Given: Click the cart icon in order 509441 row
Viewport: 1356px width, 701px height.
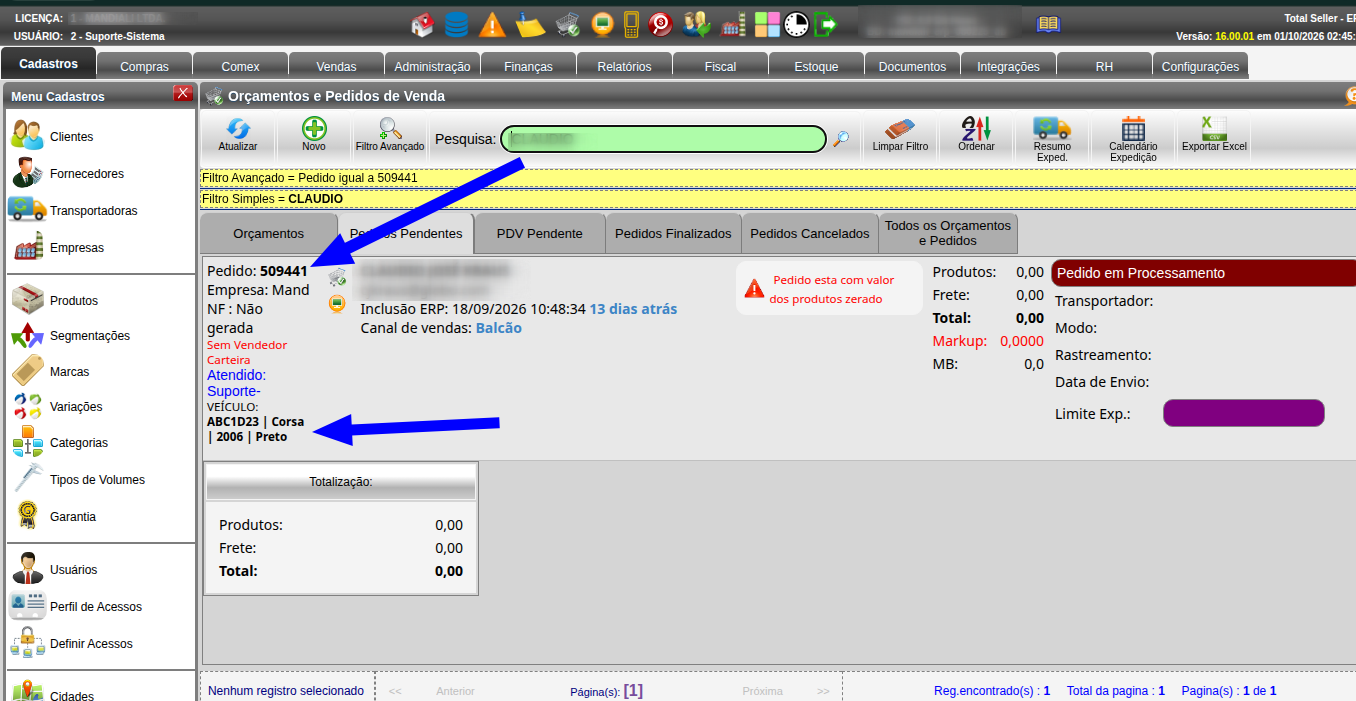Looking at the screenshot, I should point(337,277).
